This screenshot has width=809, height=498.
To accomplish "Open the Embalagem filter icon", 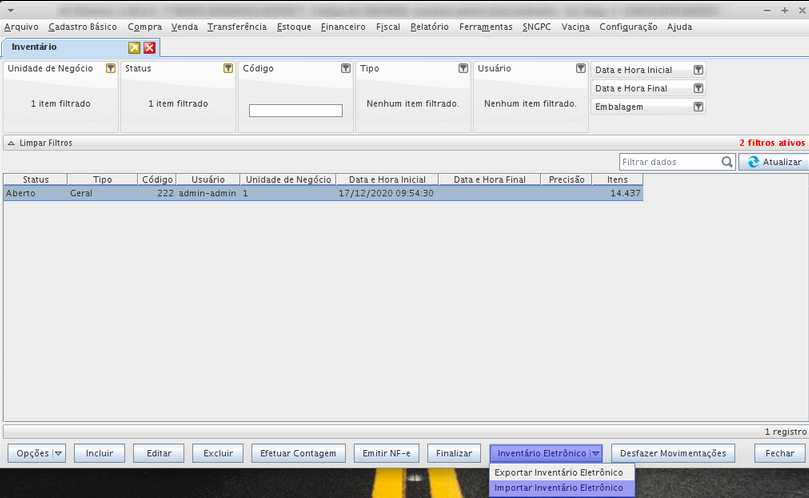I will [x=699, y=106].
